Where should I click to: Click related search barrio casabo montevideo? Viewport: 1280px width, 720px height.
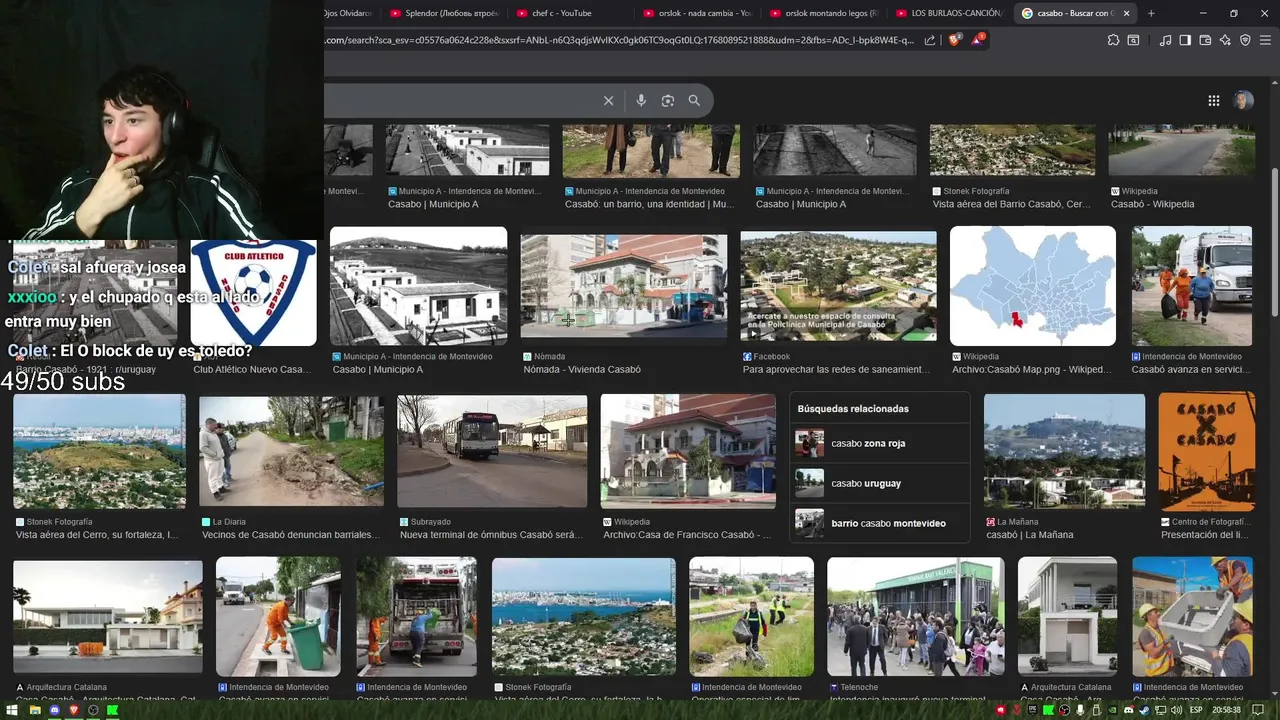click(880, 523)
